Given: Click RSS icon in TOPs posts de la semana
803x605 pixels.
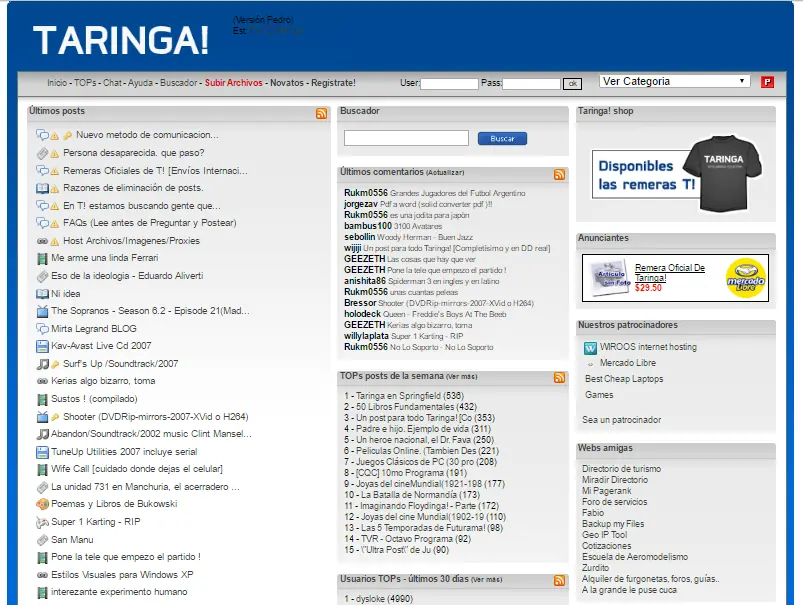Looking at the screenshot, I should coord(559,378).
